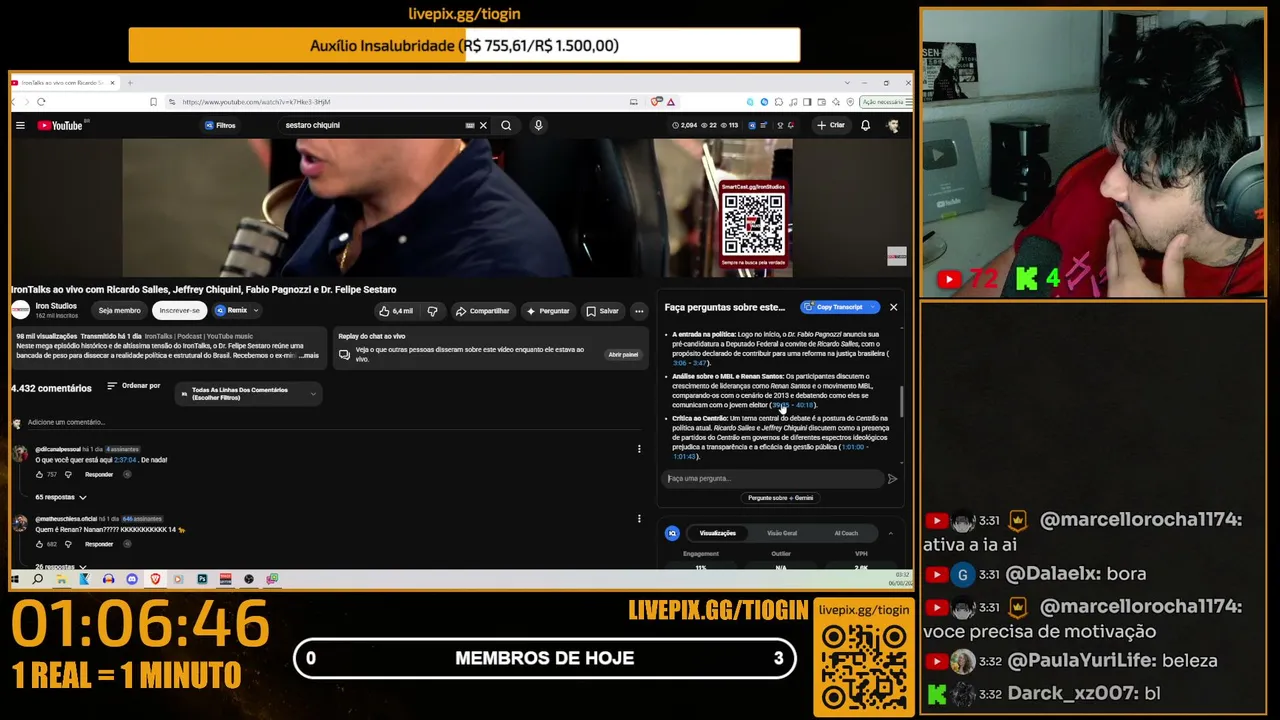Go to the YouTube home logo

coord(61,125)
